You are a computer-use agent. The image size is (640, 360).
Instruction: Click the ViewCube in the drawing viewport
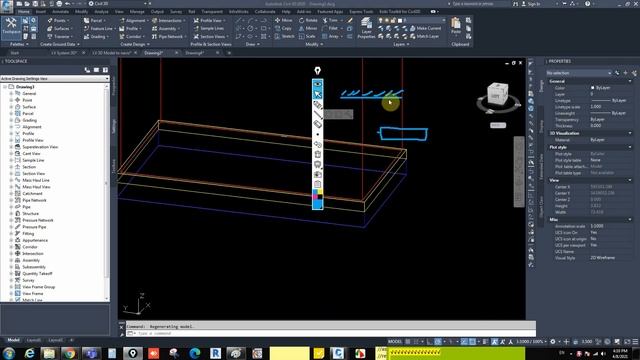pyautogui.click(x=498, y=93)
